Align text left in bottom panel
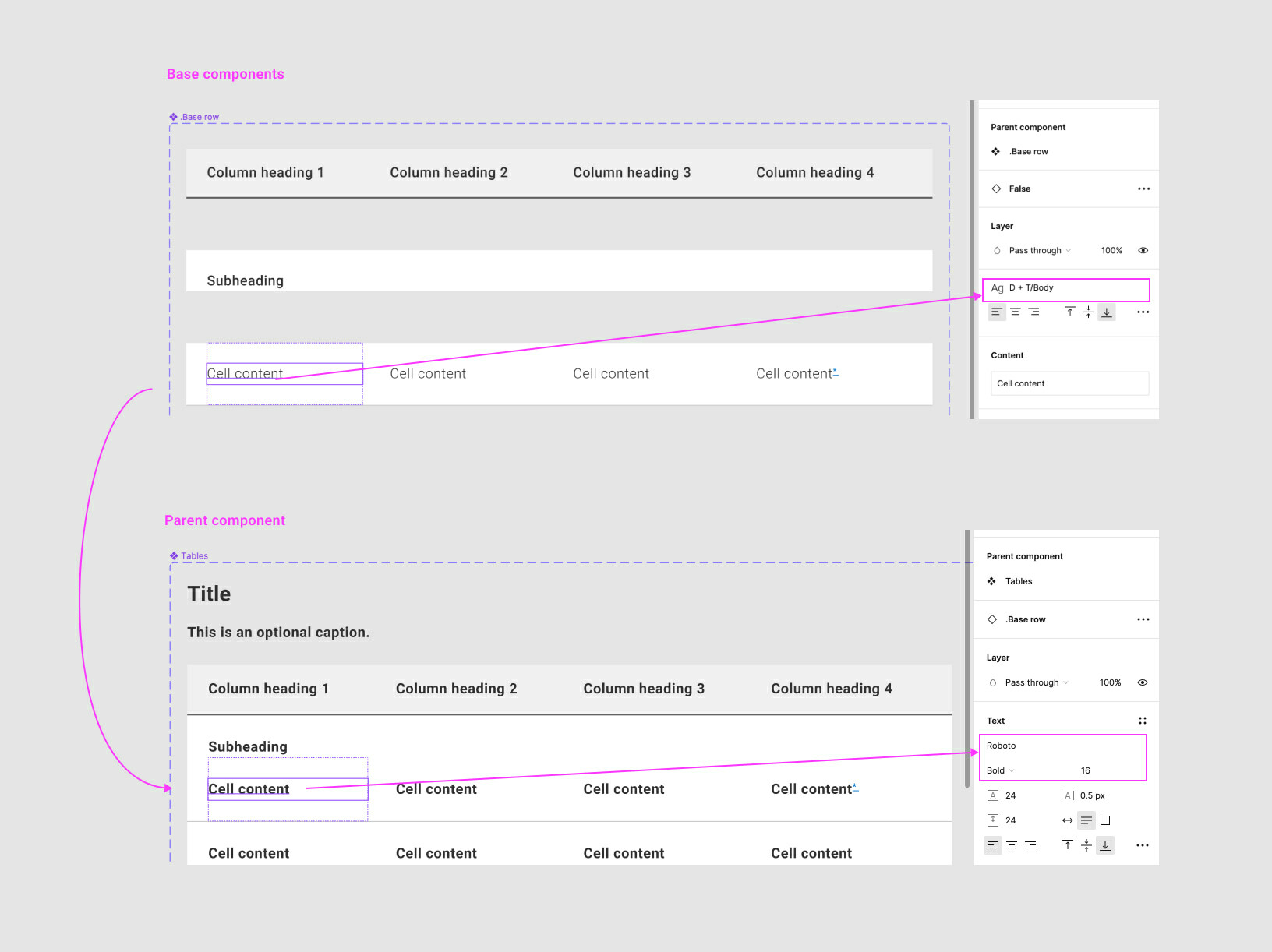Image resolution: width=1272 pixels, height=952 pixels. [x=992, y=845]
